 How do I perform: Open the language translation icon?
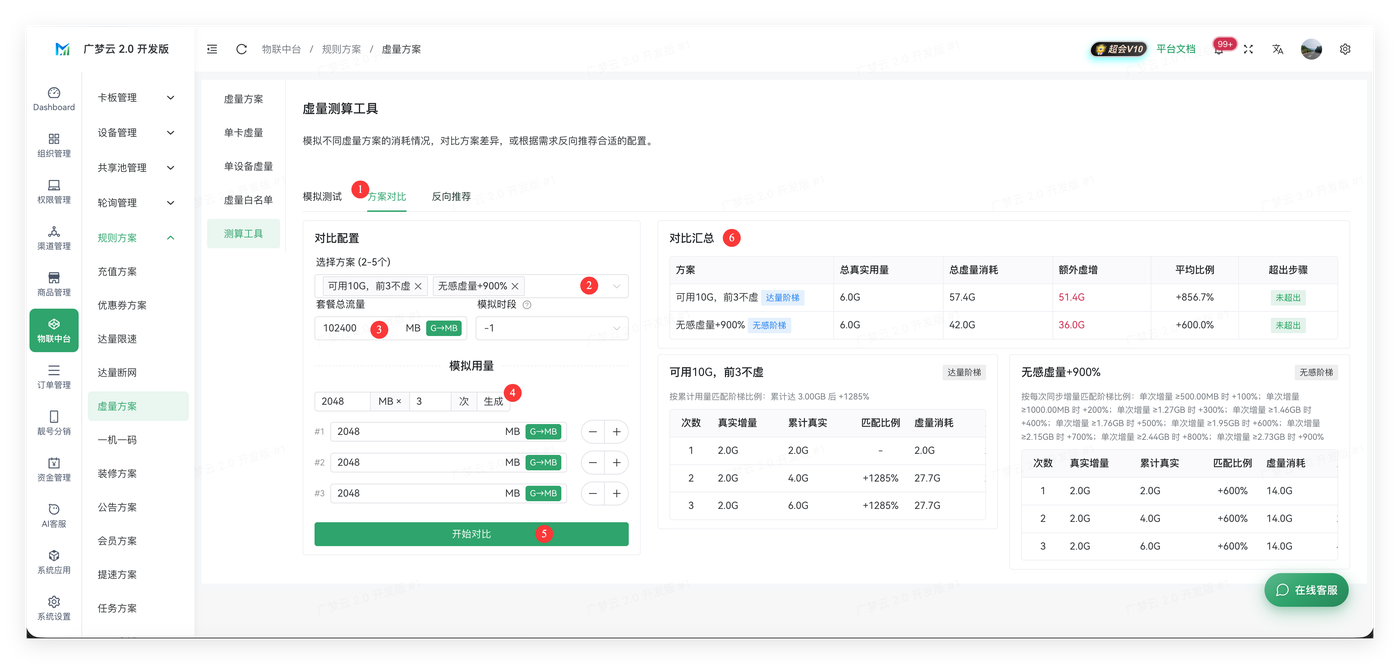(1277, 49)
